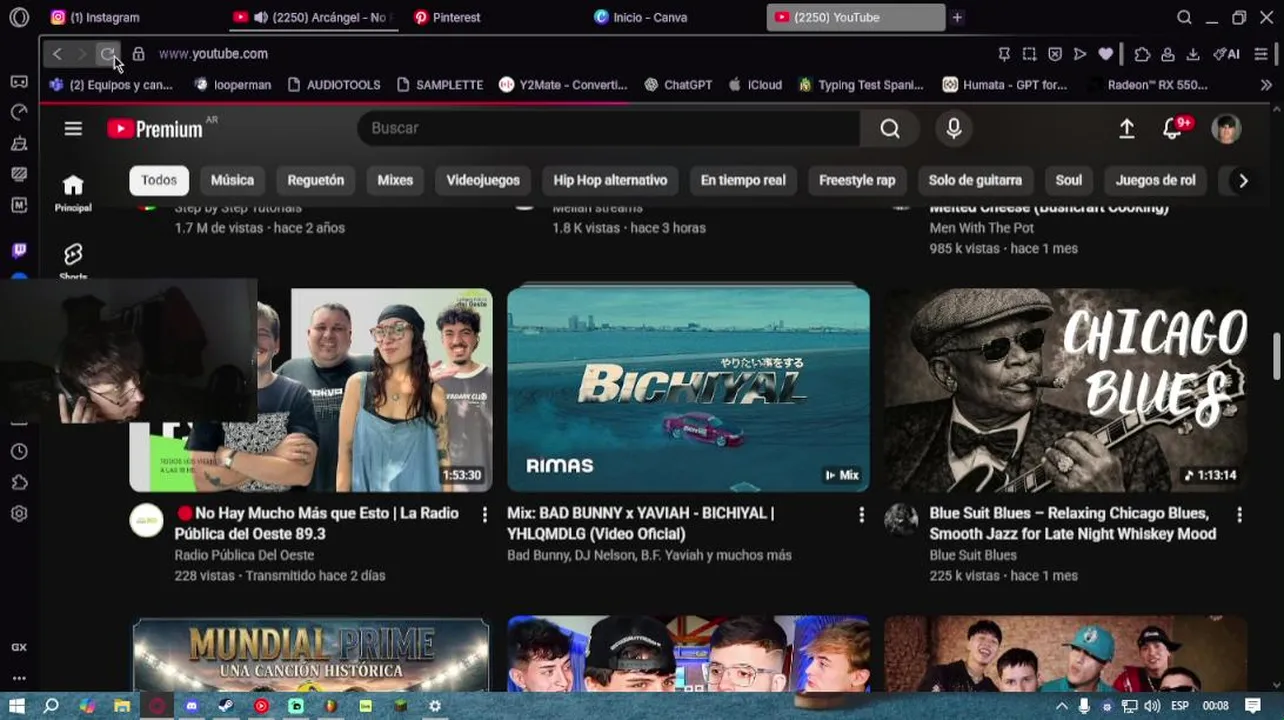Viewport: 1284px width, 720px height.
Task: Reload the current YouTube page
Action: (107, 54)
